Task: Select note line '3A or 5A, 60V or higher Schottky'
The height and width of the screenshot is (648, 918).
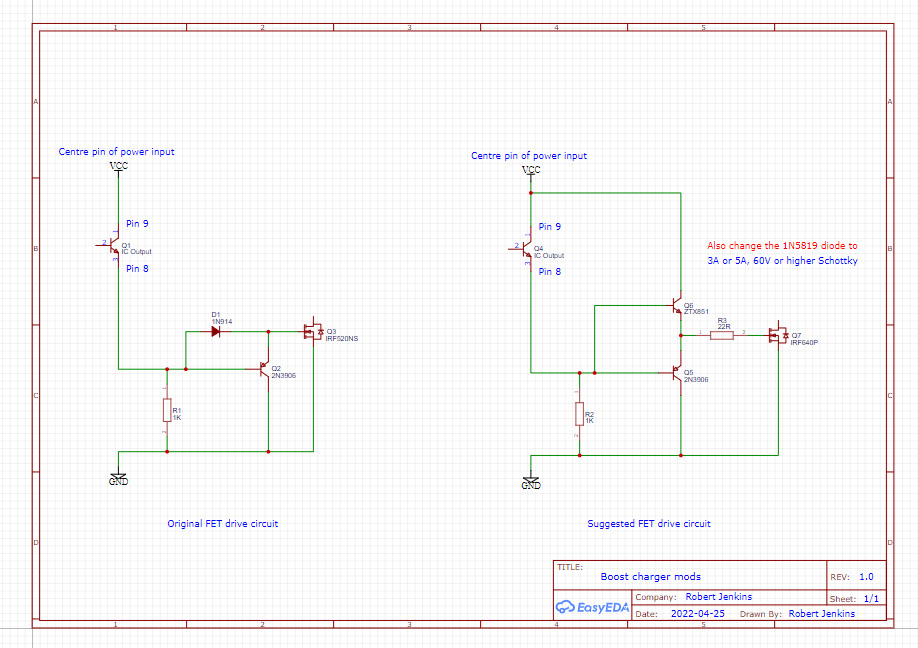Action: [782, 260]
